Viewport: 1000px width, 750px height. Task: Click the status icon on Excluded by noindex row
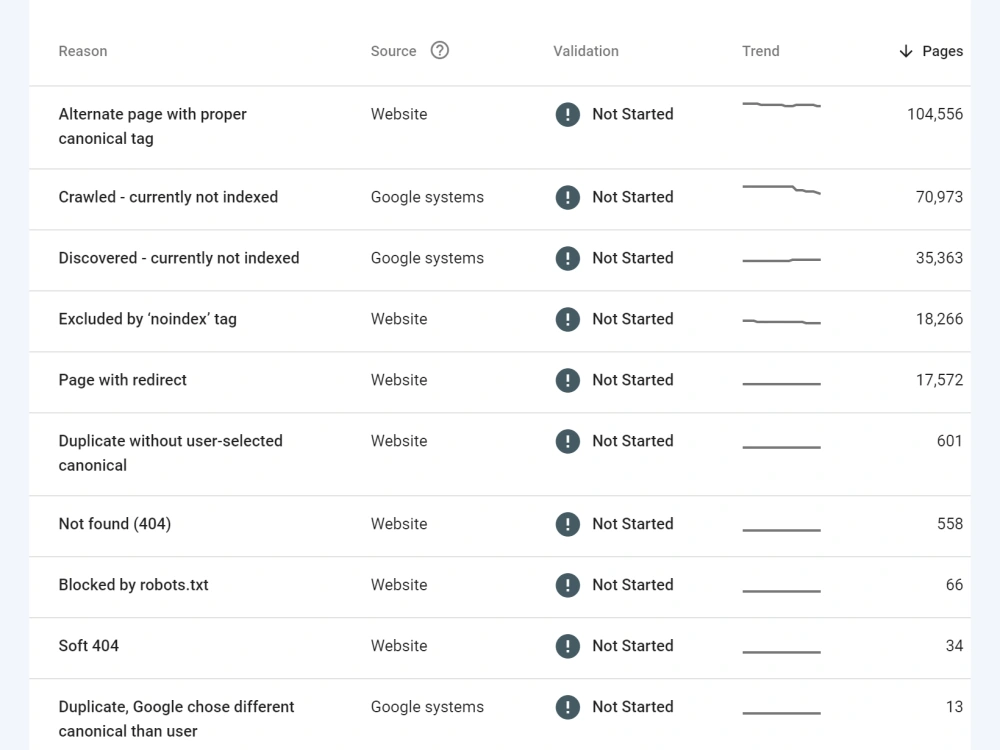pos(567,319)
